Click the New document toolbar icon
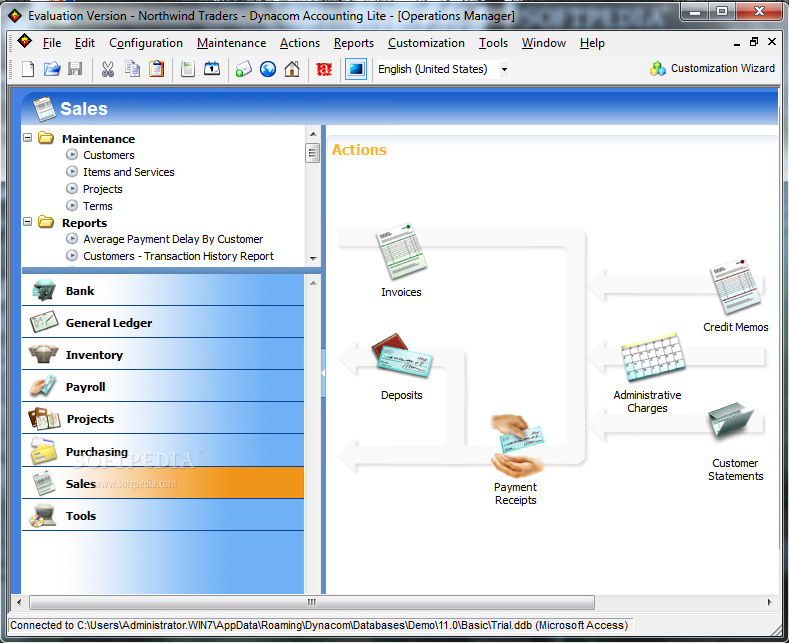The width and height of the screenshot is (789, 643). pyautogui.click(x=28, y=69)
